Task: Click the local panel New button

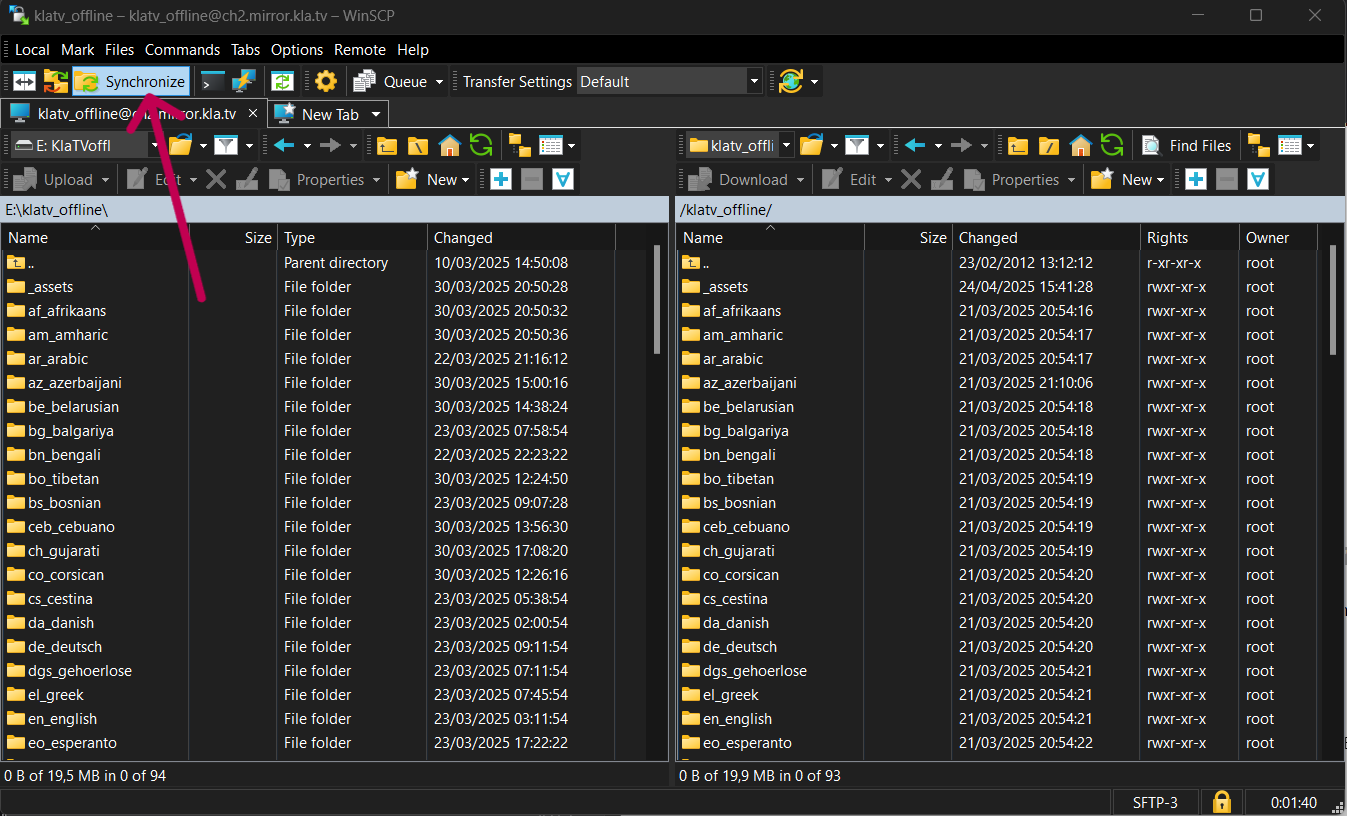Action: [x=432, y=180]
